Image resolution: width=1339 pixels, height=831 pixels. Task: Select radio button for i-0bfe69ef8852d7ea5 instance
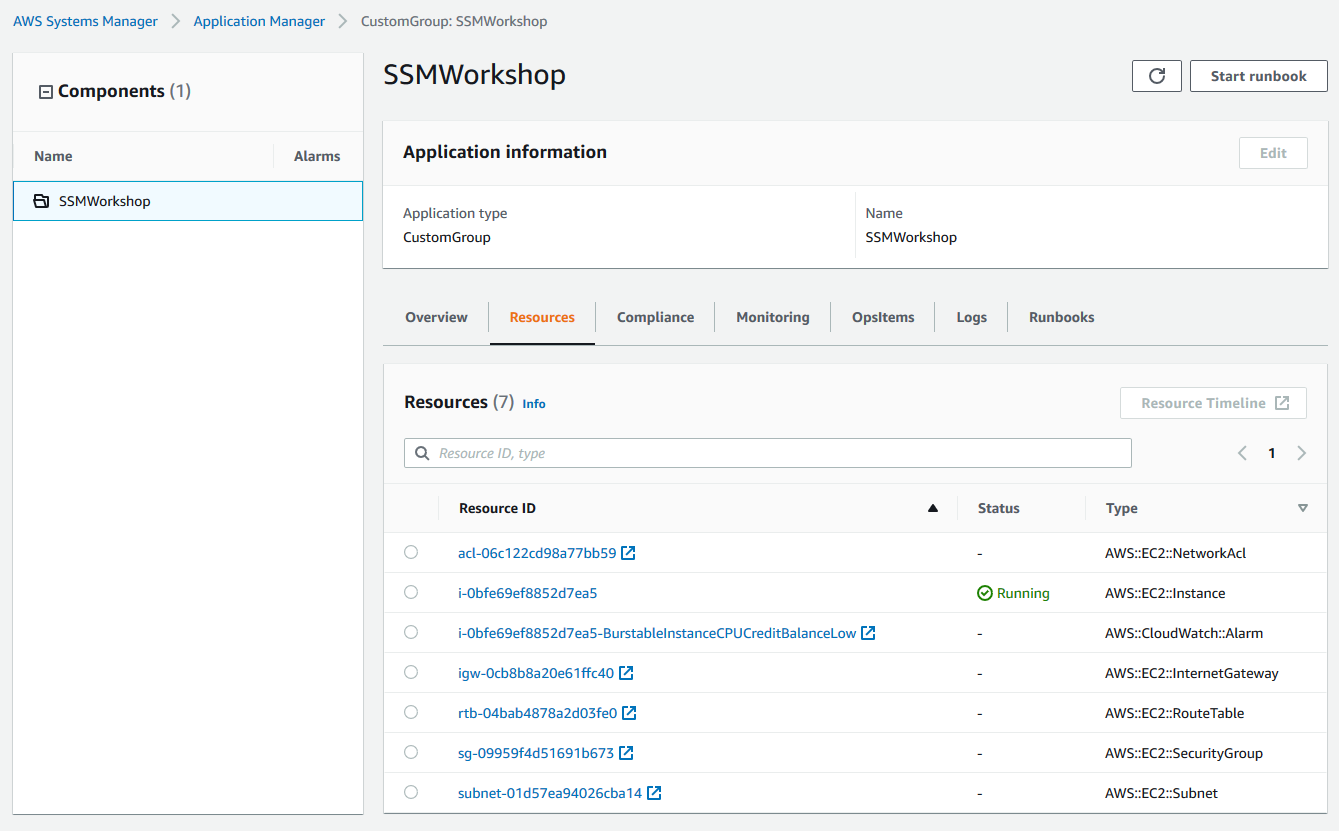pos(411,592)
